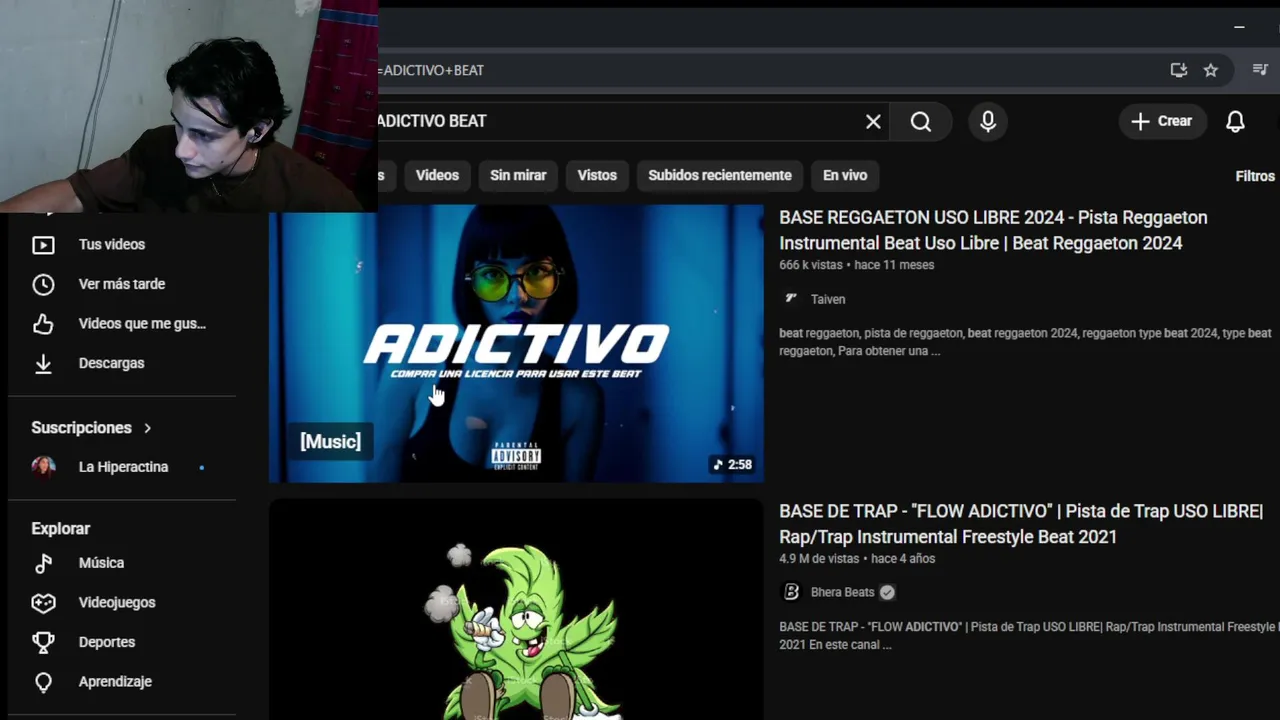Click '4.9 M de vistas • hace 4 años'
Screen dimensions: 1280x720
click(x=858, y=559)
